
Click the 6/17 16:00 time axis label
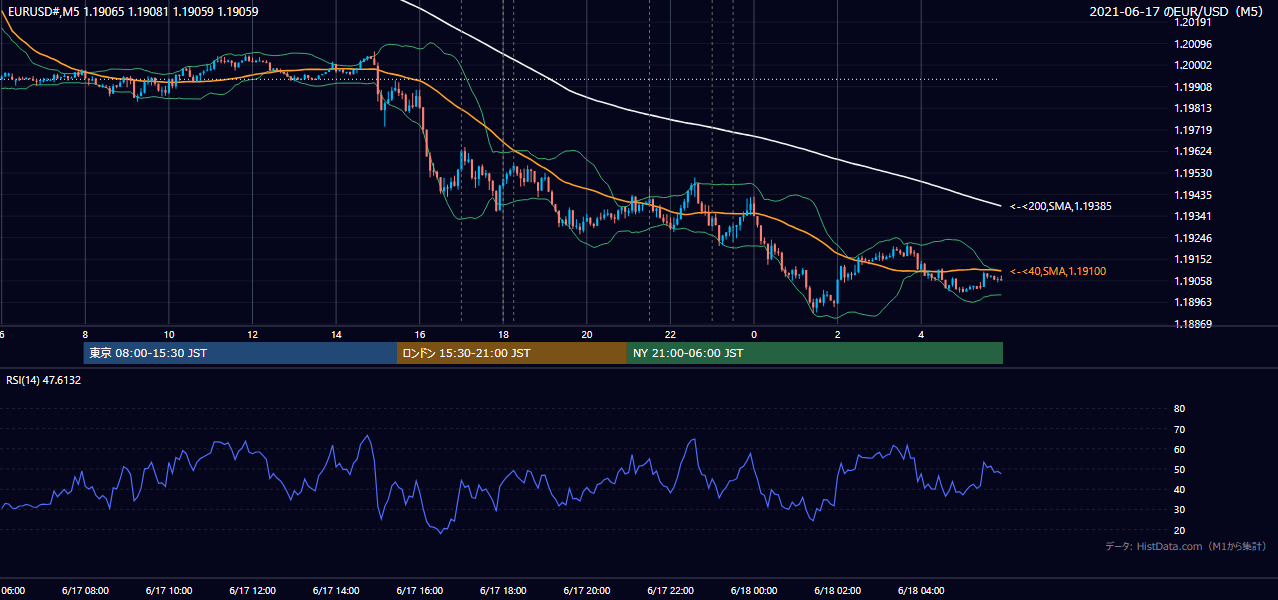tap(419, 590)
